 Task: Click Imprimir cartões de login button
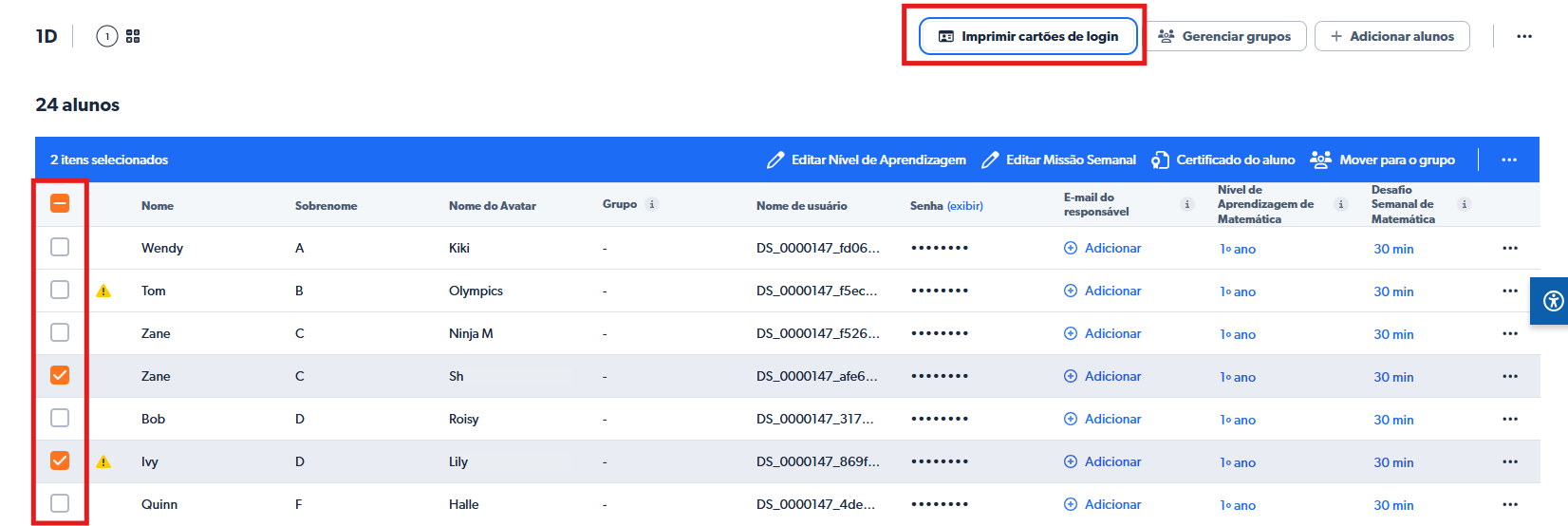click(x=1028, y=36)
